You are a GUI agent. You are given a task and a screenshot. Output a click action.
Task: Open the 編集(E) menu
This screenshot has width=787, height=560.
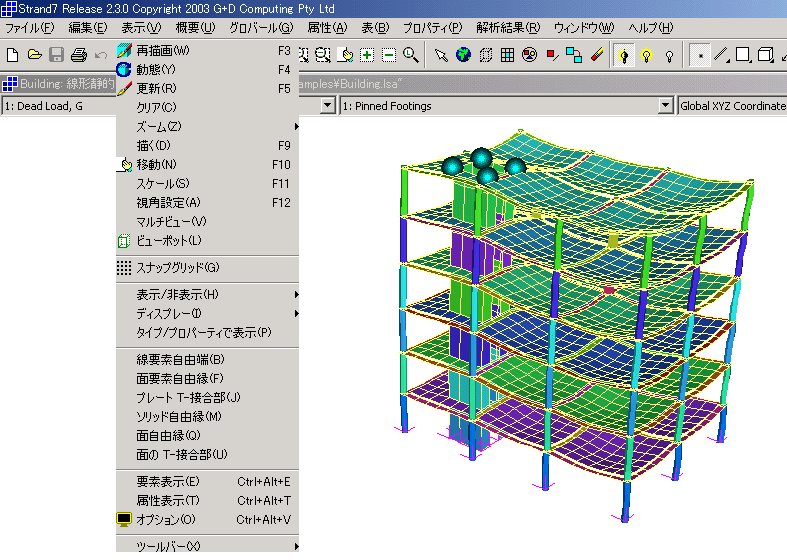(x=88, y=28)
